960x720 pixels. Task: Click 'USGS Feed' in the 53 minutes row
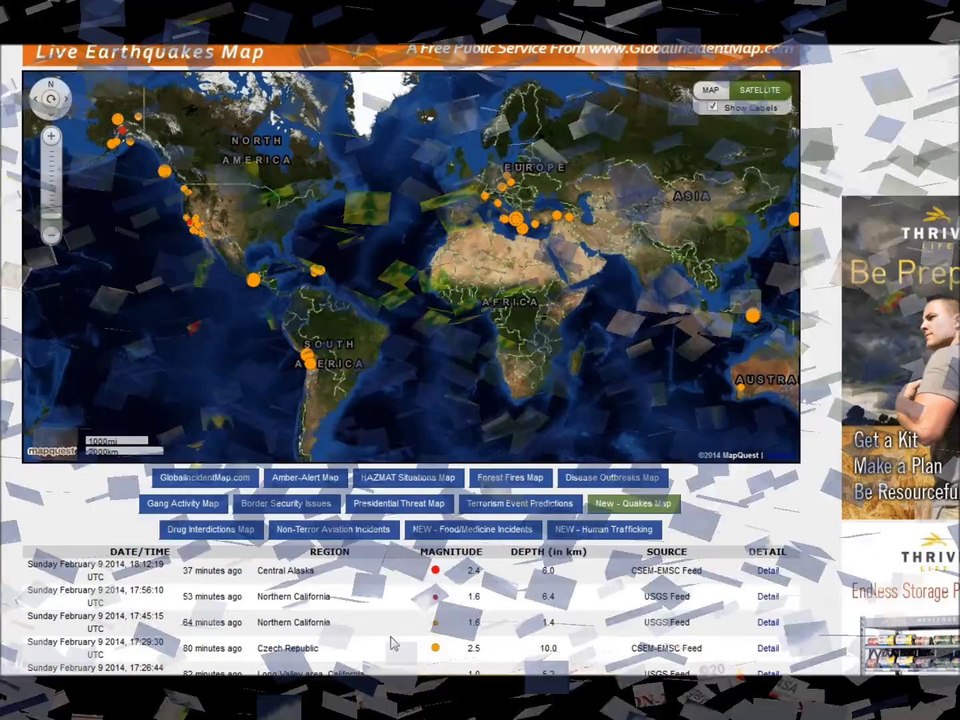click(x=667, y=596)
